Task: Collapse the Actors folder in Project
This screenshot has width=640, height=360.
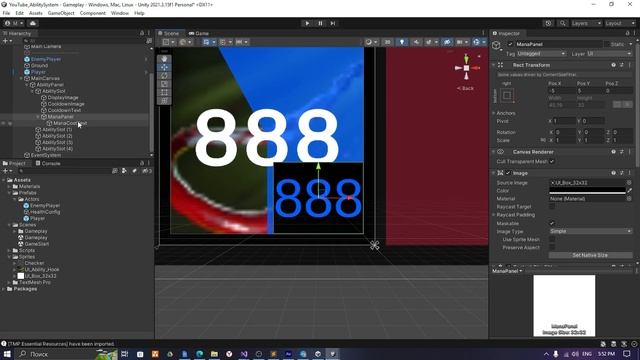Action: 15,199
